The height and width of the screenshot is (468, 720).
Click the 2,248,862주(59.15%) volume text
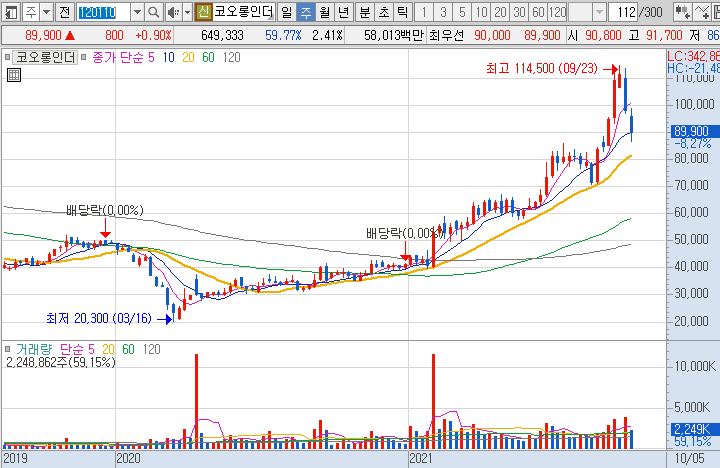click(x=61, y=362)
